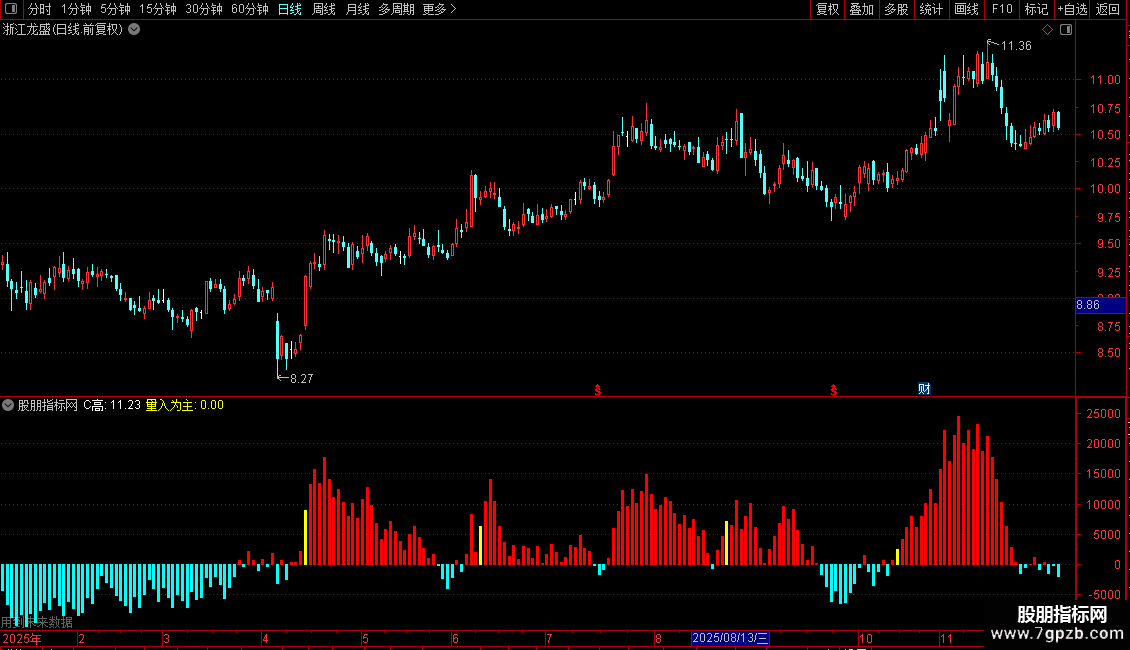This screenshot has width=1130, height=650.
Task: Select the 日线 daily chart tab
Action: click(x=290, y=9)
